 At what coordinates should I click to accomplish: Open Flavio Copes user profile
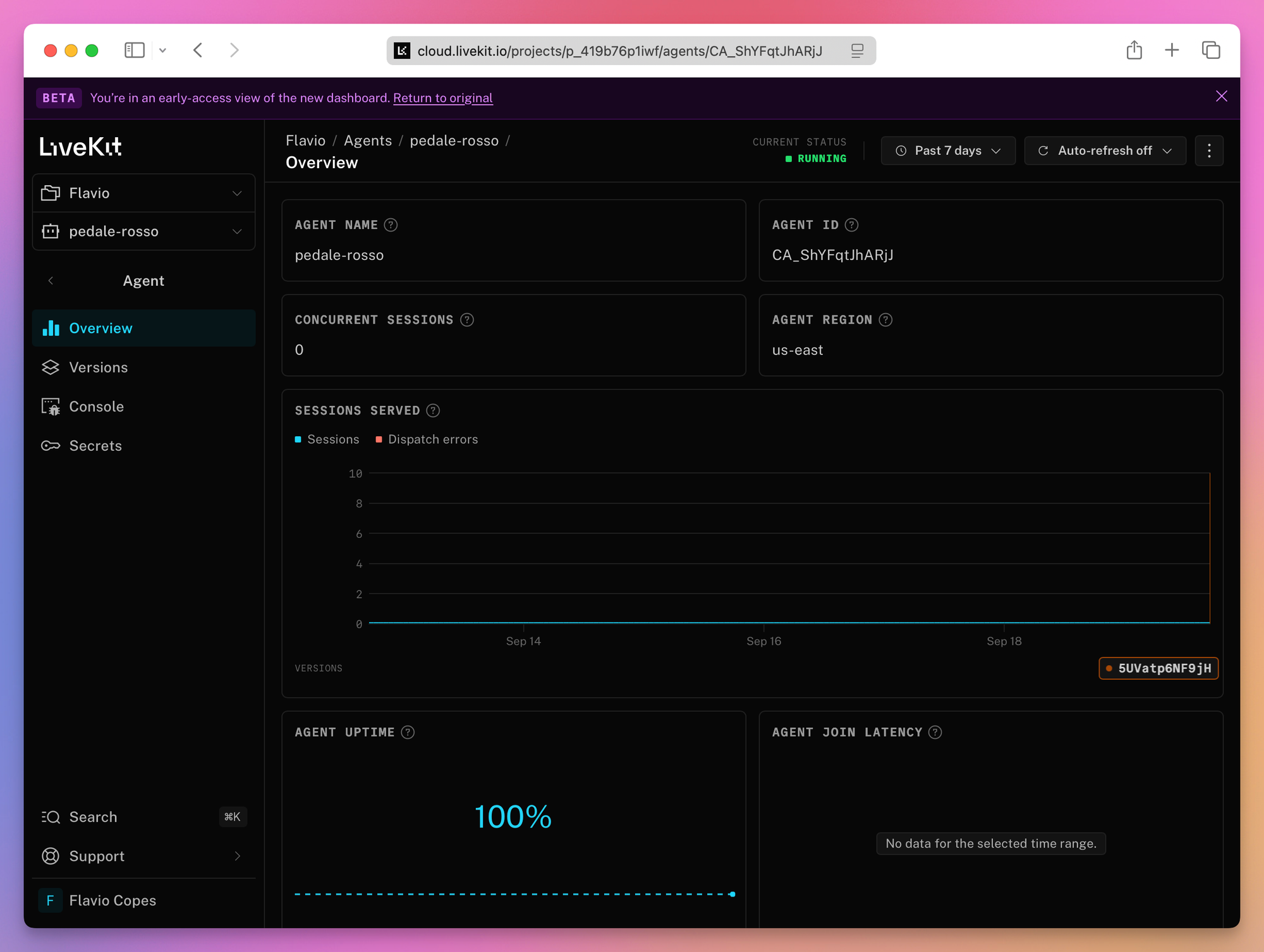143,900
